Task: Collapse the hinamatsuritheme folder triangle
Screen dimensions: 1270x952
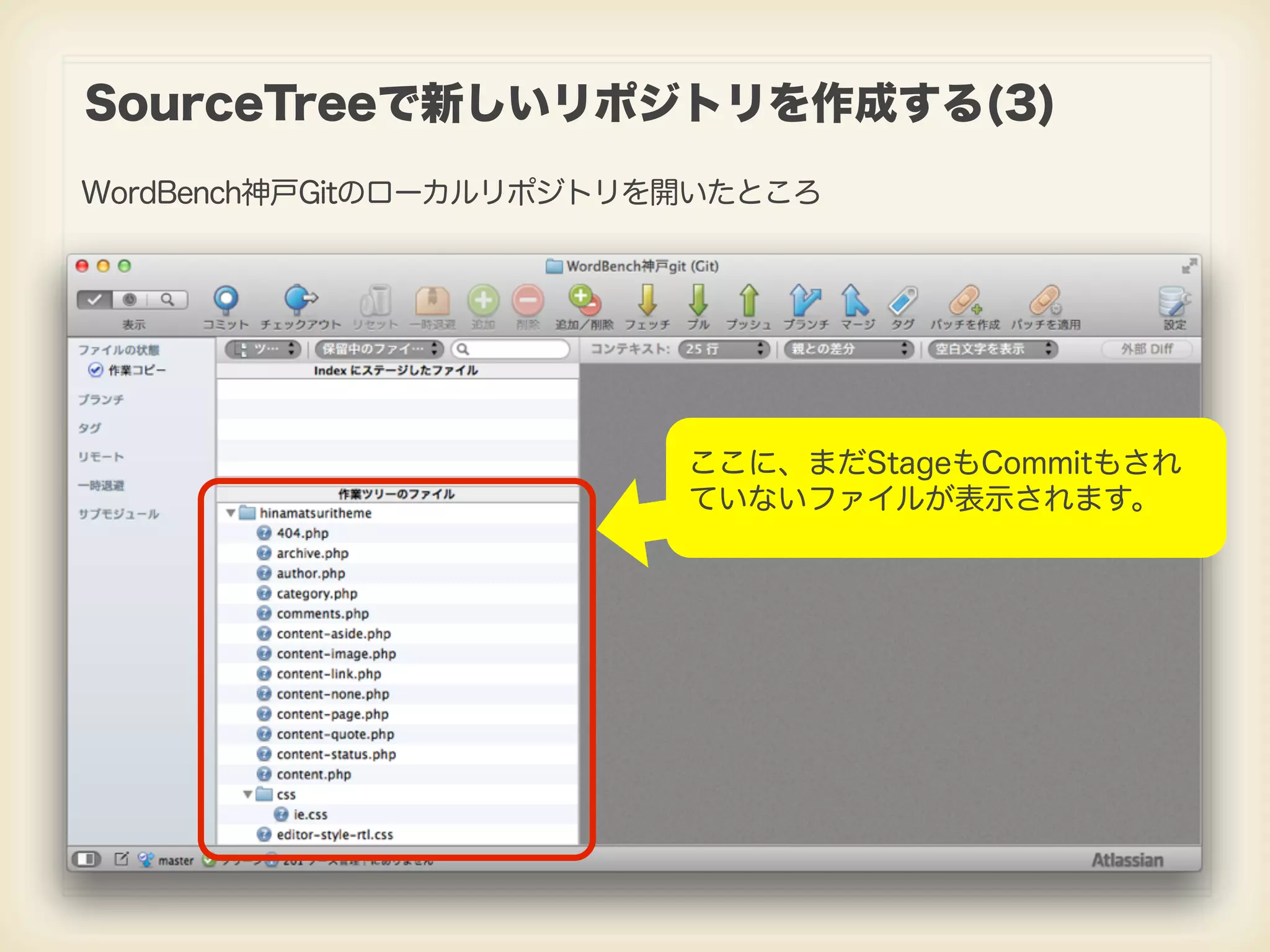Action: coord(231,513)
